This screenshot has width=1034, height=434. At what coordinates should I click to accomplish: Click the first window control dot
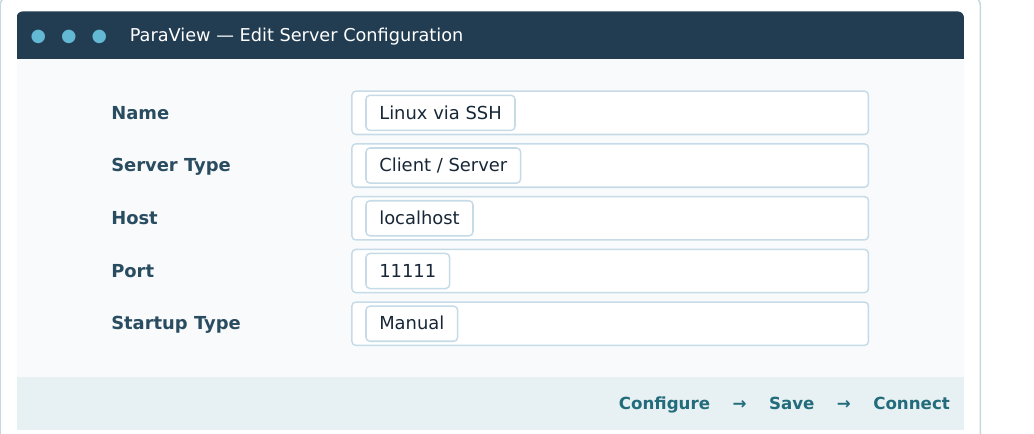tap(38, 36)
